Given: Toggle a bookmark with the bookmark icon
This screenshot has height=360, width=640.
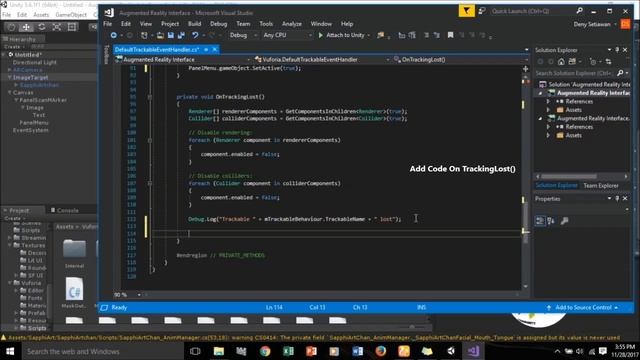Looking at the screenshot, I should [x=450, y=36].
